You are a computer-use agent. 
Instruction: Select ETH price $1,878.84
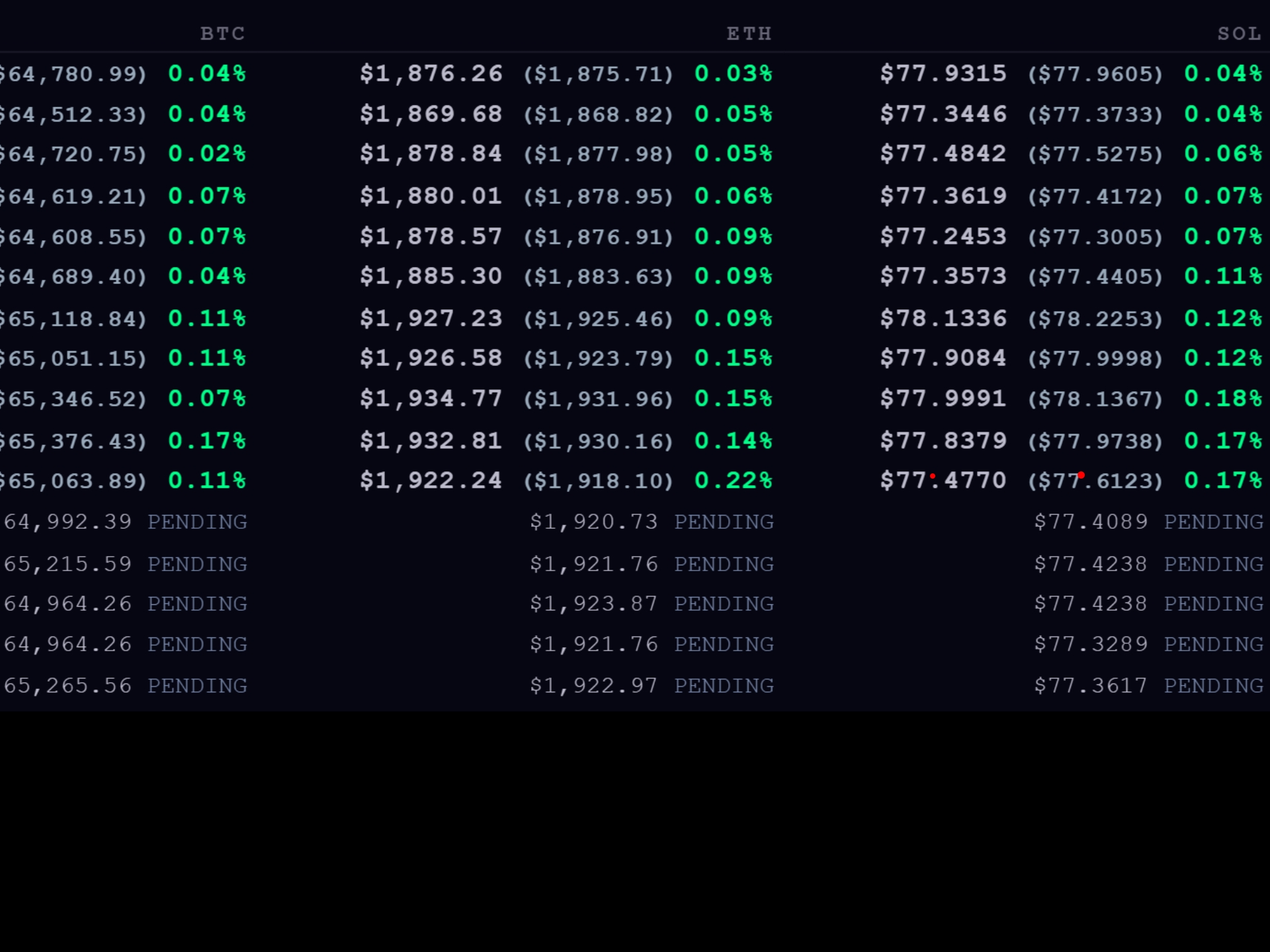click(x=431, y=153)
